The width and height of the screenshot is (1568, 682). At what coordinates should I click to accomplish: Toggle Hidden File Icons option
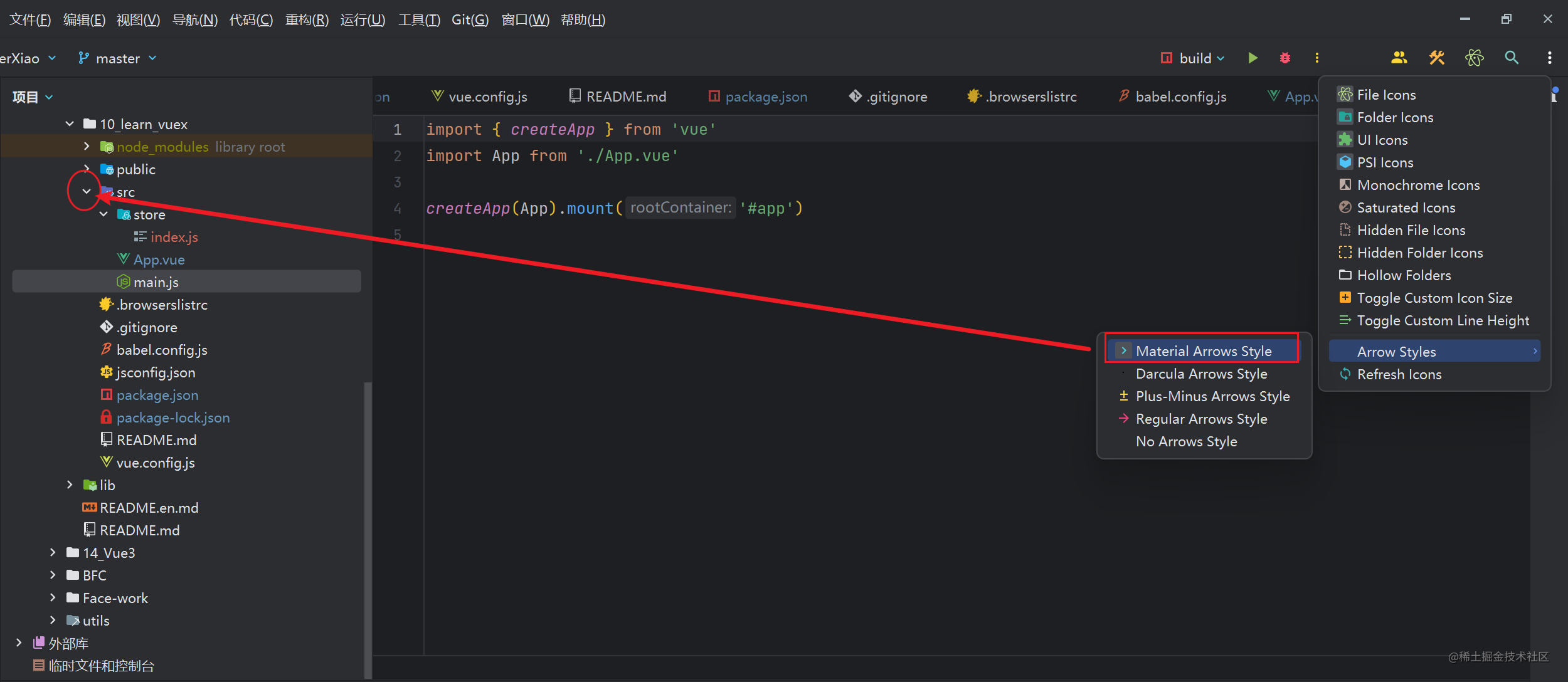pos(1411,230)
